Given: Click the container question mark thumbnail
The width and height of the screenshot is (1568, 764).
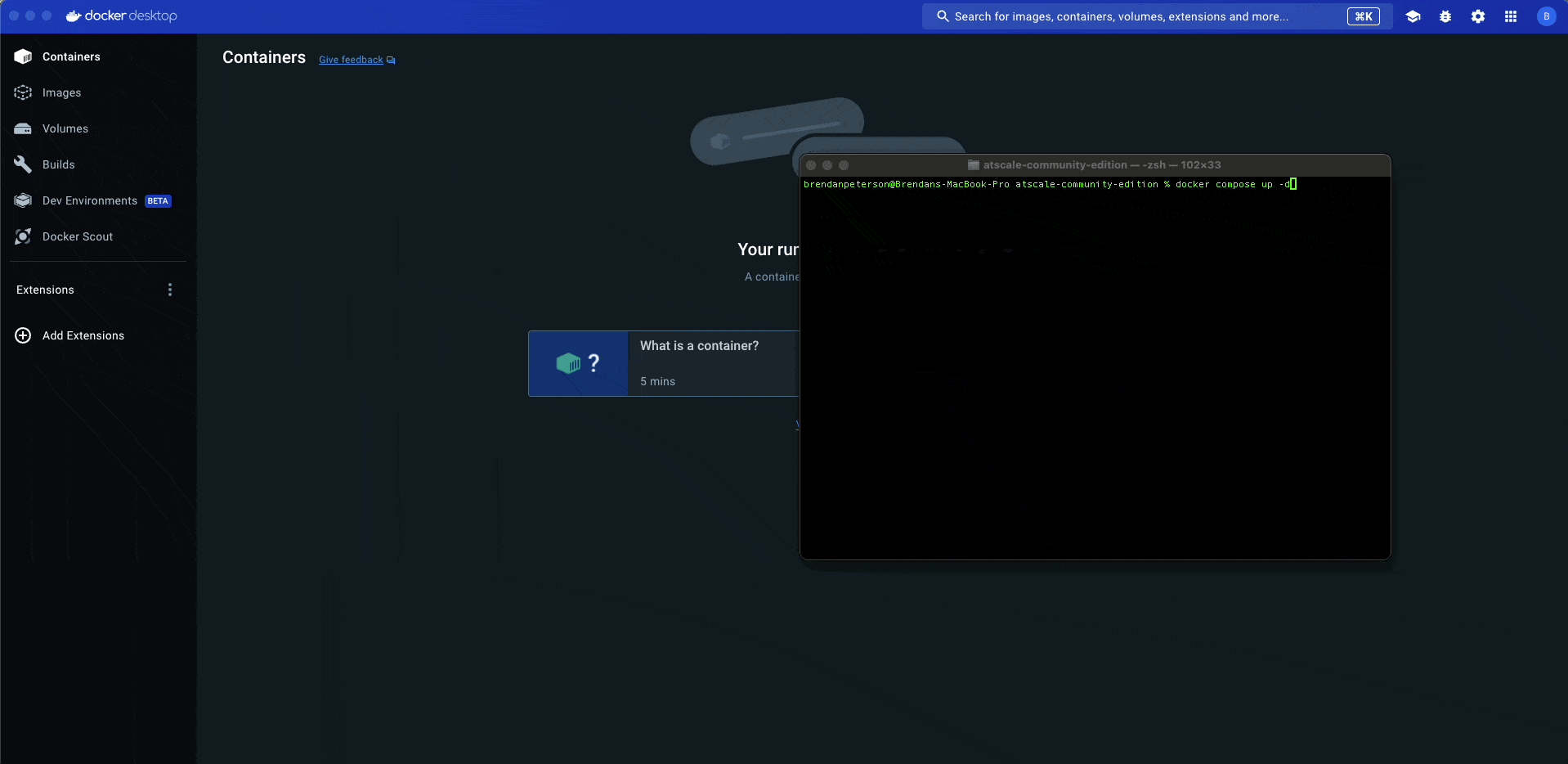Looking at the screenshot, I should pos(578,363).
